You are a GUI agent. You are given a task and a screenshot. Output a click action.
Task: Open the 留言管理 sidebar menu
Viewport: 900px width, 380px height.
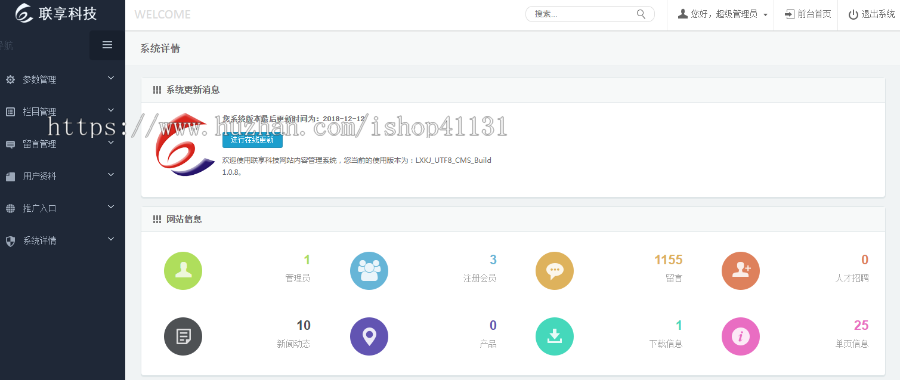coord(62,144)
